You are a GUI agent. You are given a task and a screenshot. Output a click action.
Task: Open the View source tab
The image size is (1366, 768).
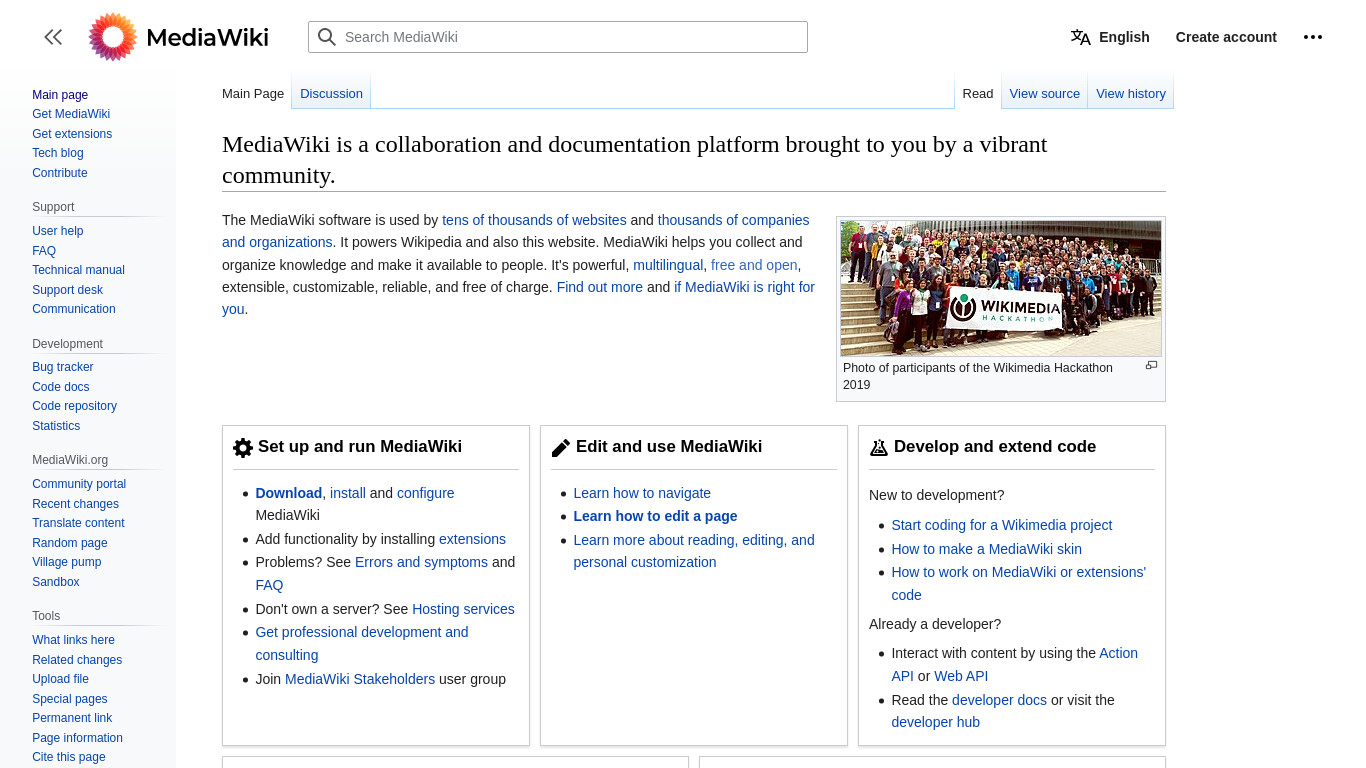pyautogui.click(x=1044, y=93)
